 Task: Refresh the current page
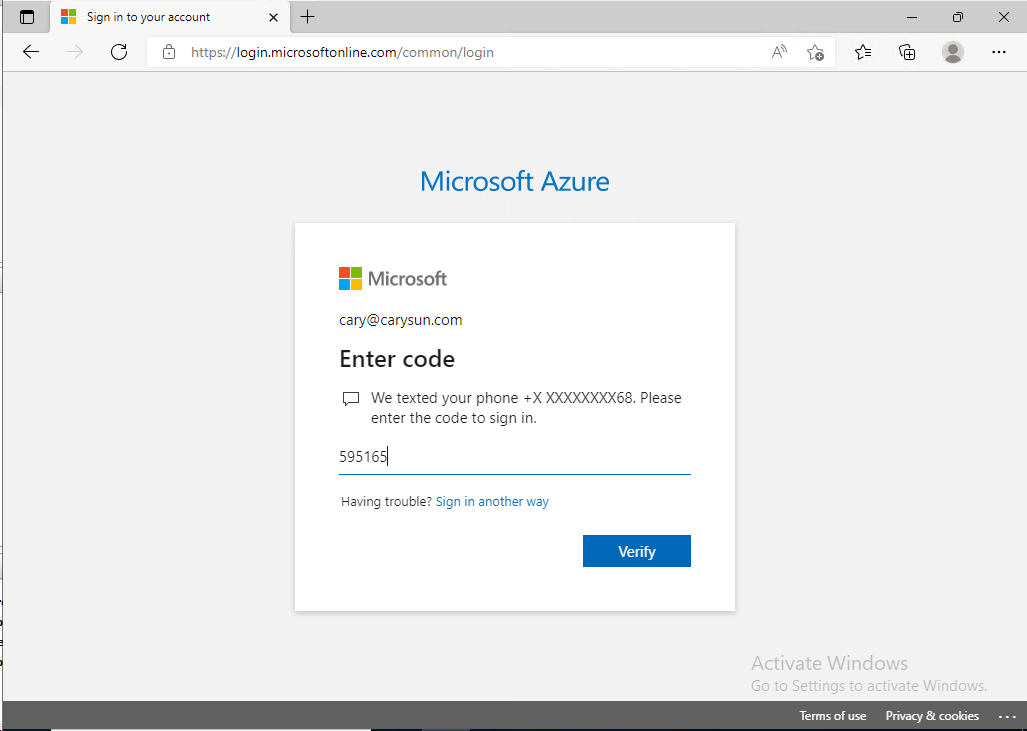click(119, 52)
